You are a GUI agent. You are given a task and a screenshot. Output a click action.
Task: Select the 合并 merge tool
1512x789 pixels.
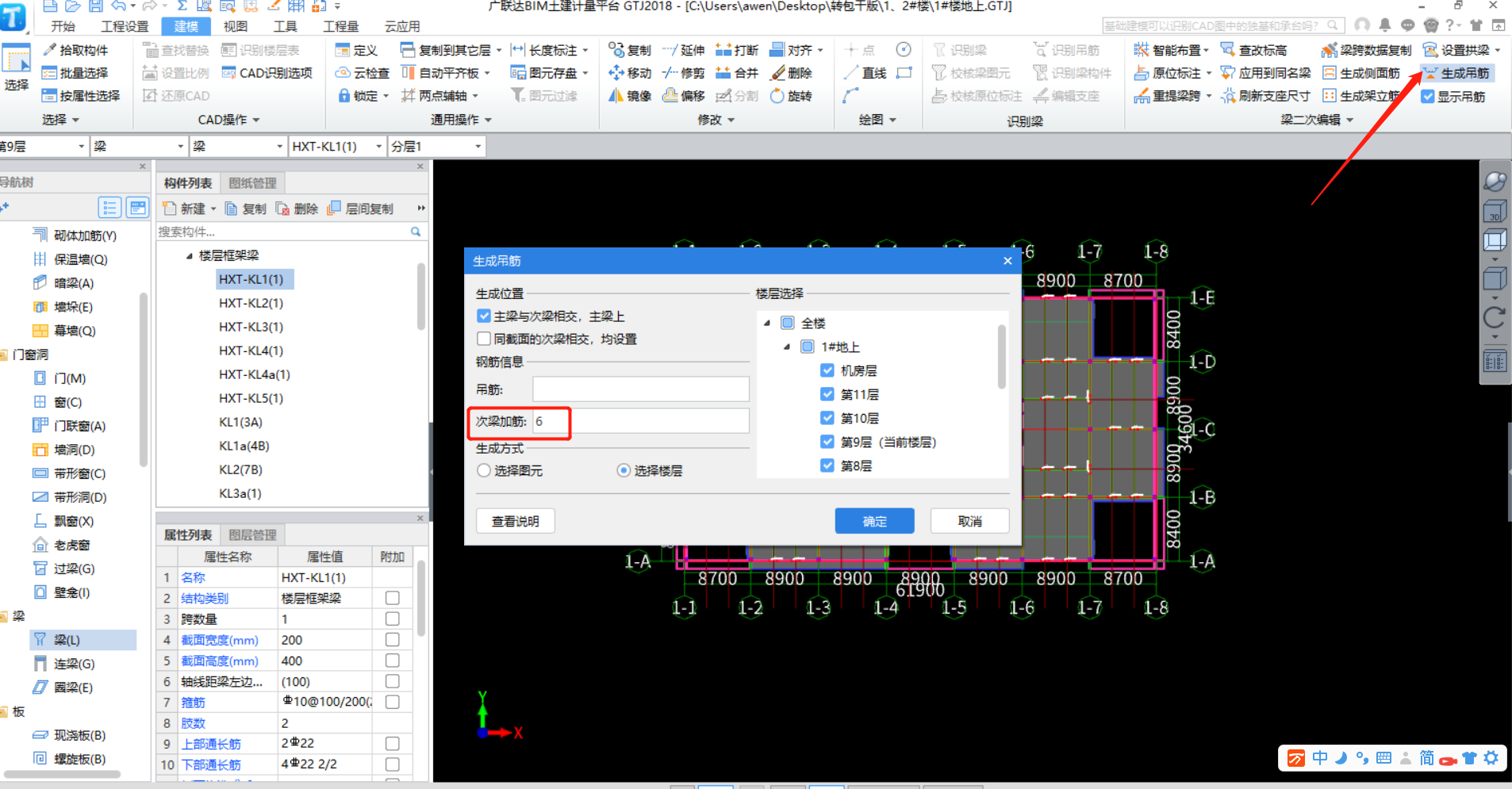click(737, 73)
